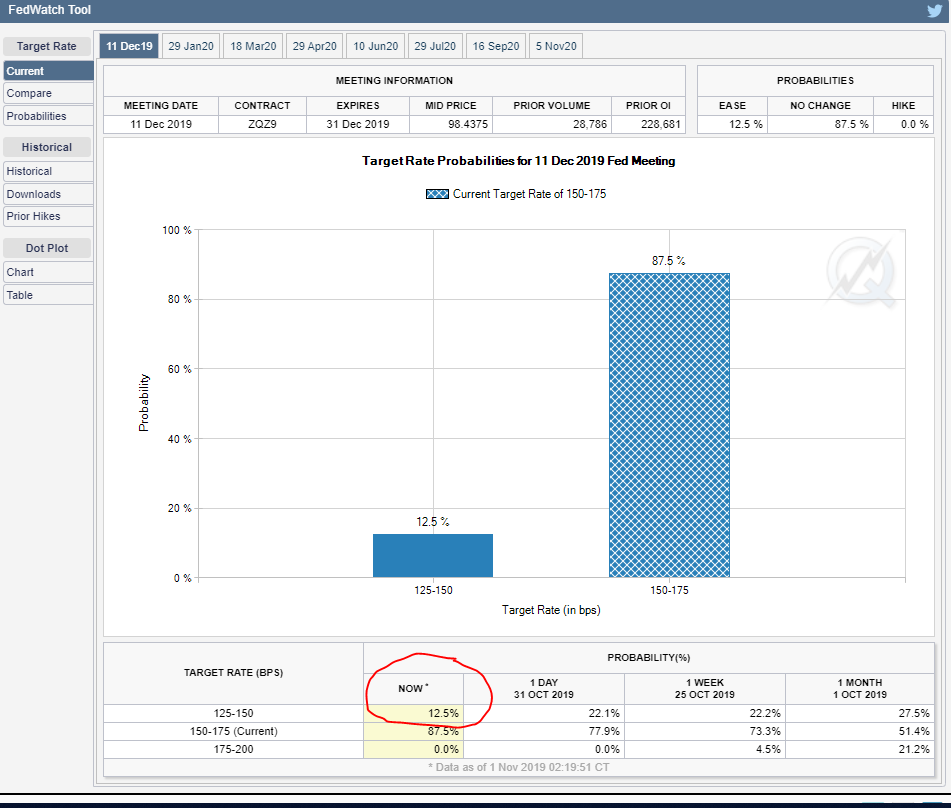Click the solid blue 125-150 bar
951x808 pixels.
pyautogui.click(x=433, y=556)
